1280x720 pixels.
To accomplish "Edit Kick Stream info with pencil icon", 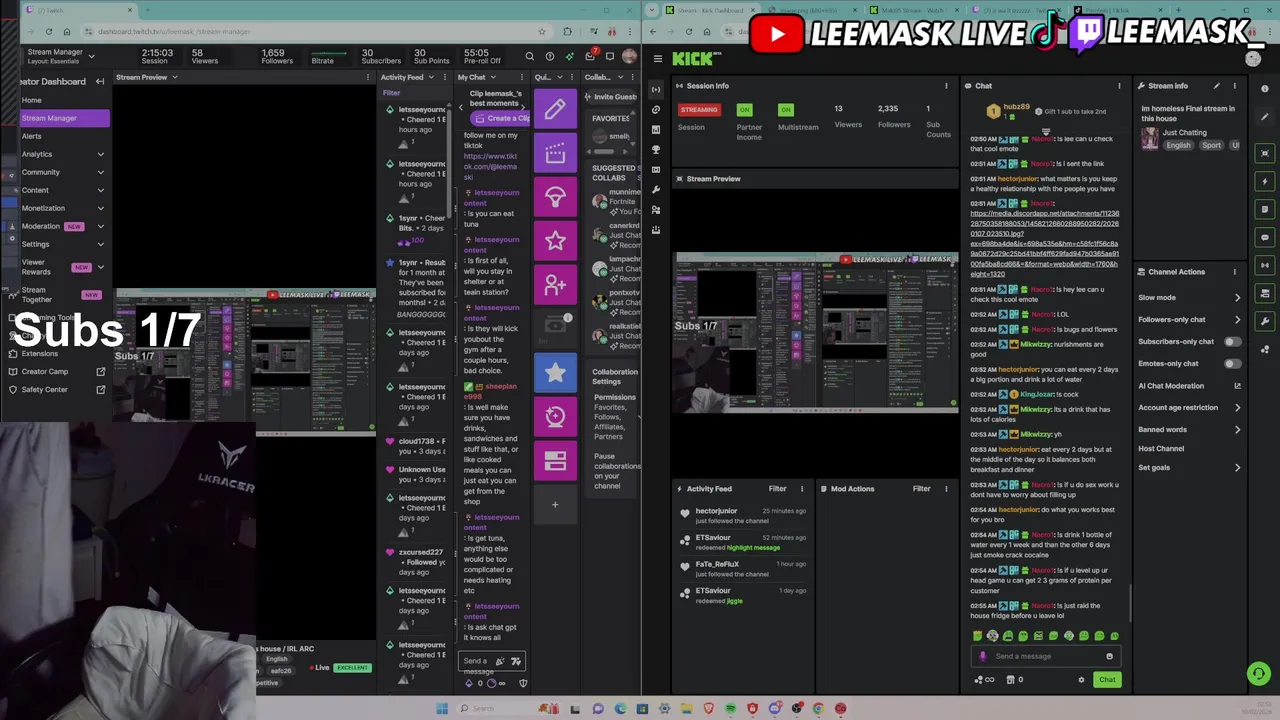I will [x=1216, y=86].
